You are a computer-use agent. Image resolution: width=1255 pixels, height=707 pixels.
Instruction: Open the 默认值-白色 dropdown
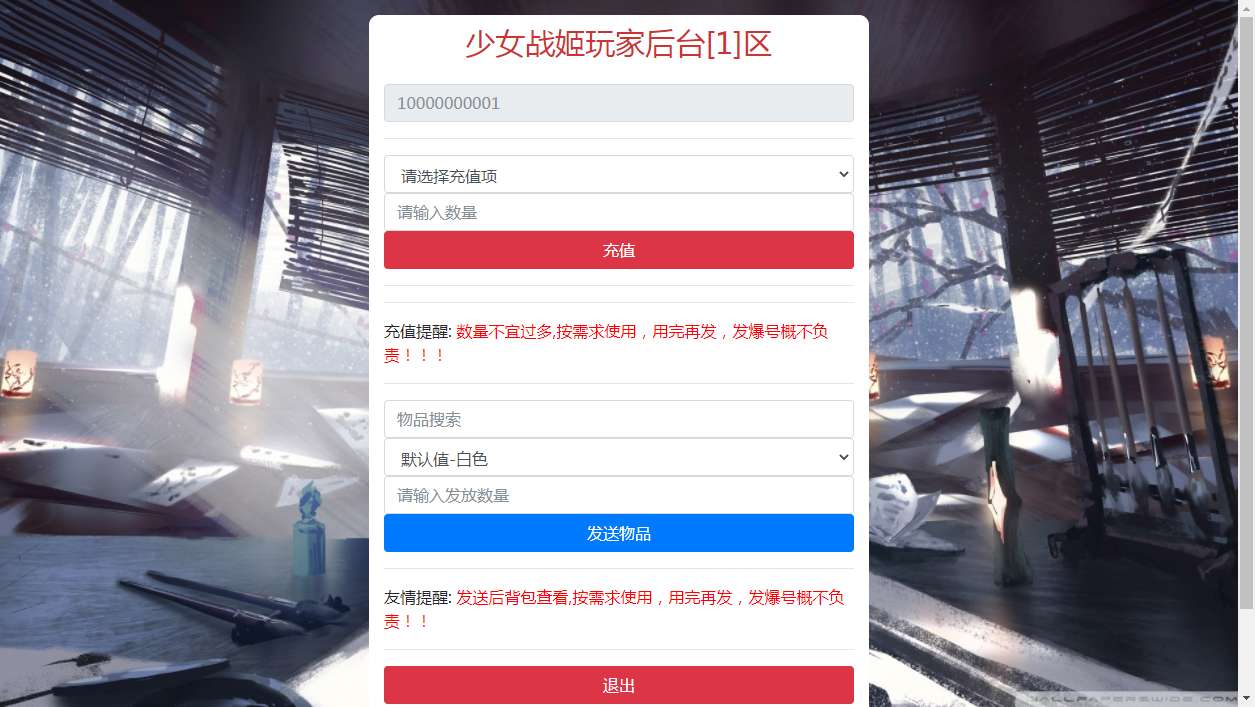[618, 457]
